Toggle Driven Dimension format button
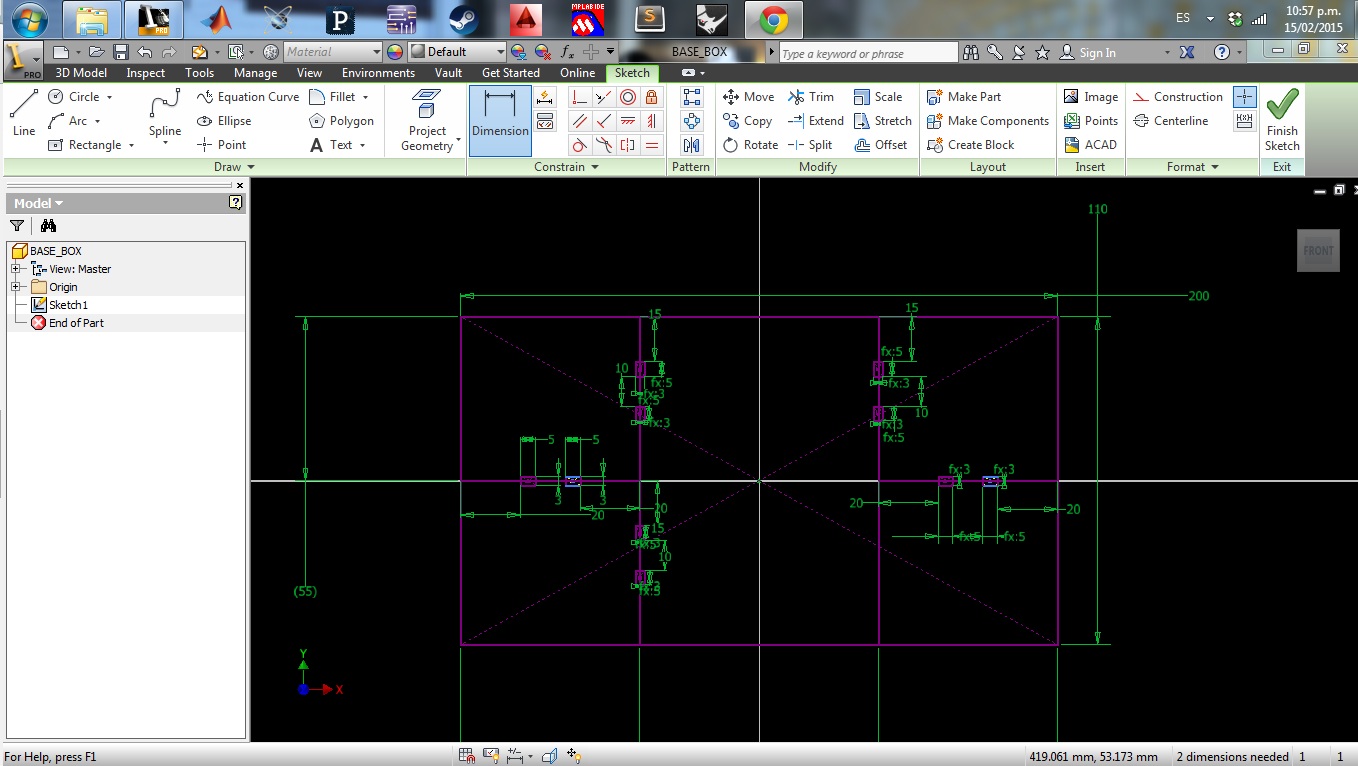This screenshot has height=766, width=1358. pyautogui.click(x=1244, y=121)
